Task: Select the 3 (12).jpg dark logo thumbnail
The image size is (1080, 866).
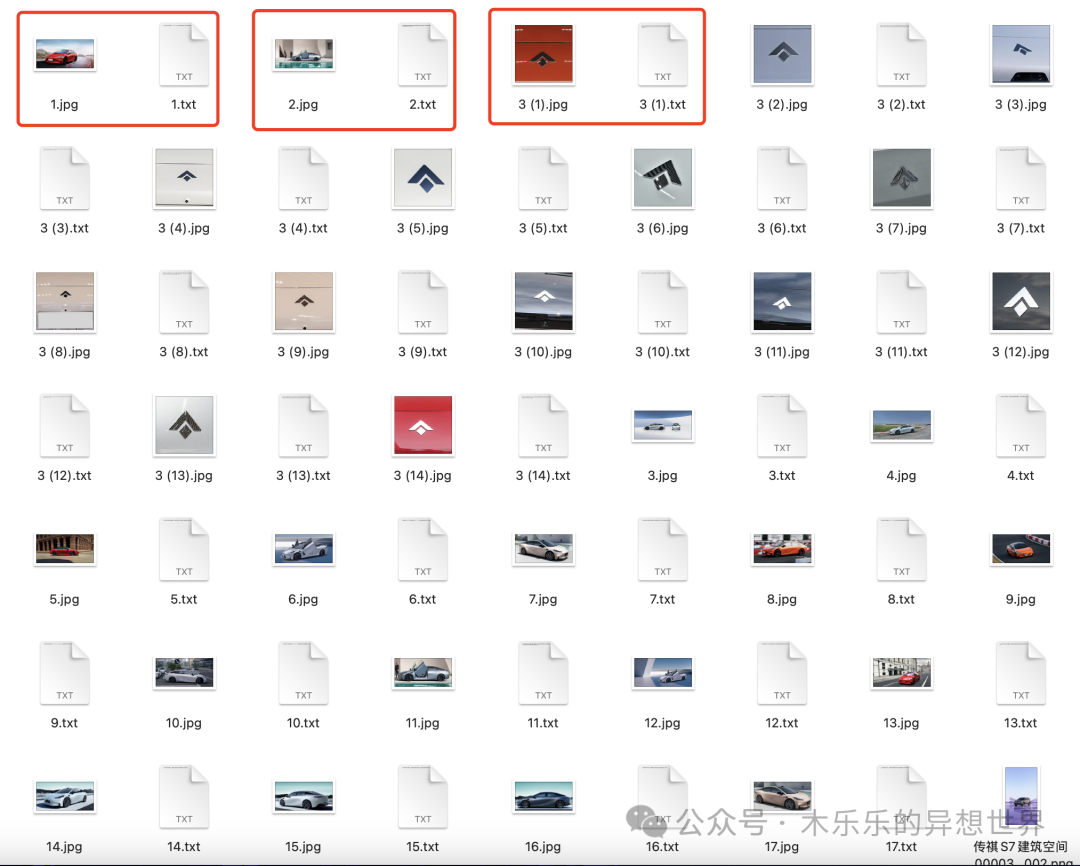Action: click(x=1021, y=301)
